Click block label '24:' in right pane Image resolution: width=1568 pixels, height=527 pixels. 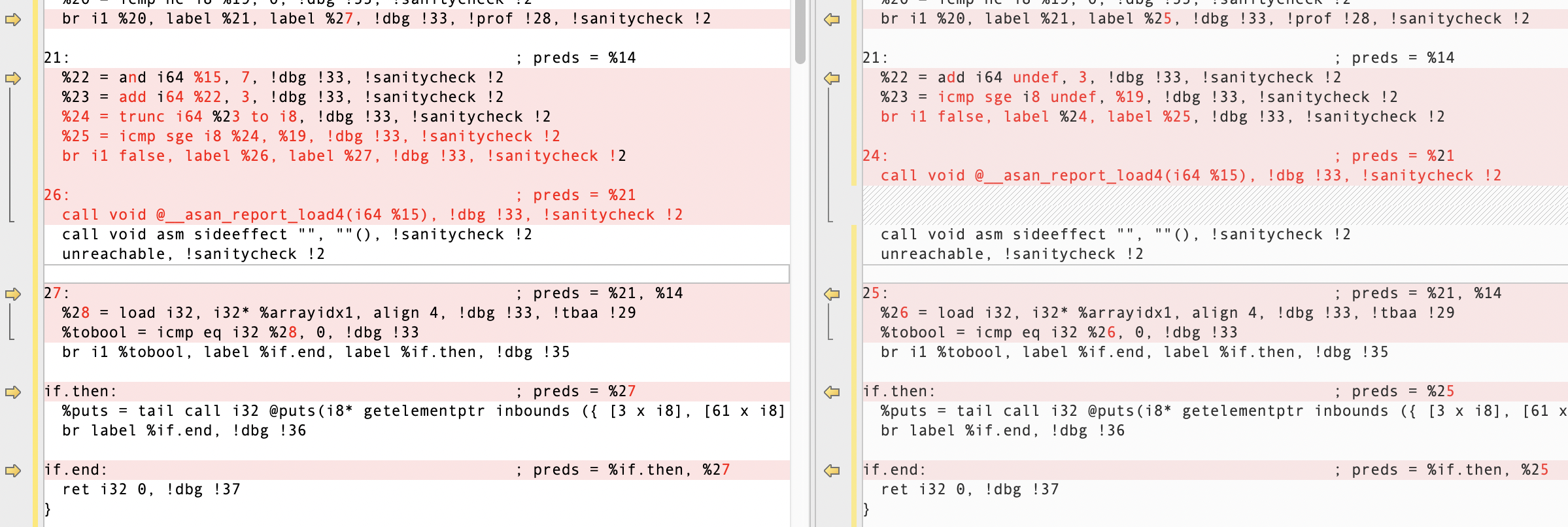click(x=876, y=156)
